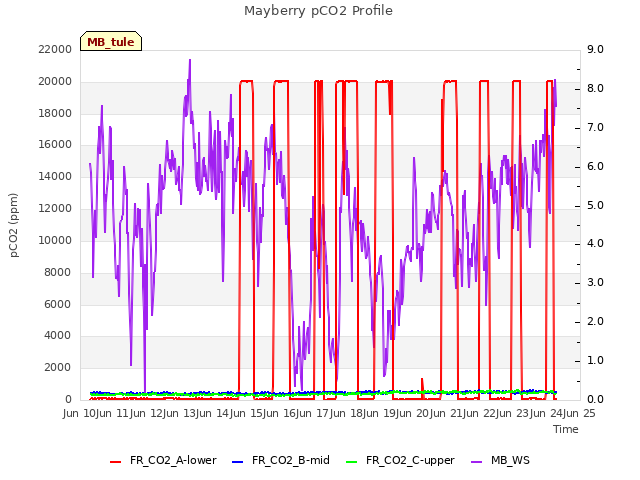Click the purple MB_WS legend swatch

[476, 462]
